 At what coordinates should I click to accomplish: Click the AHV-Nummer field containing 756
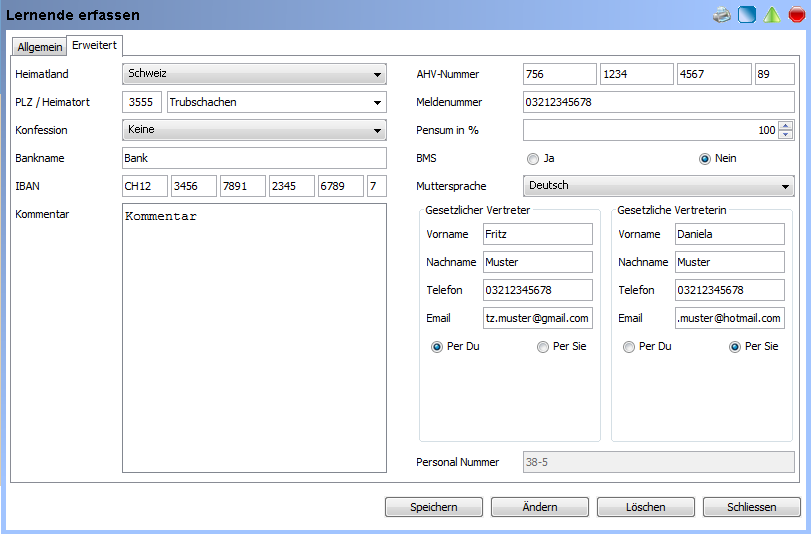click(560, 74)
